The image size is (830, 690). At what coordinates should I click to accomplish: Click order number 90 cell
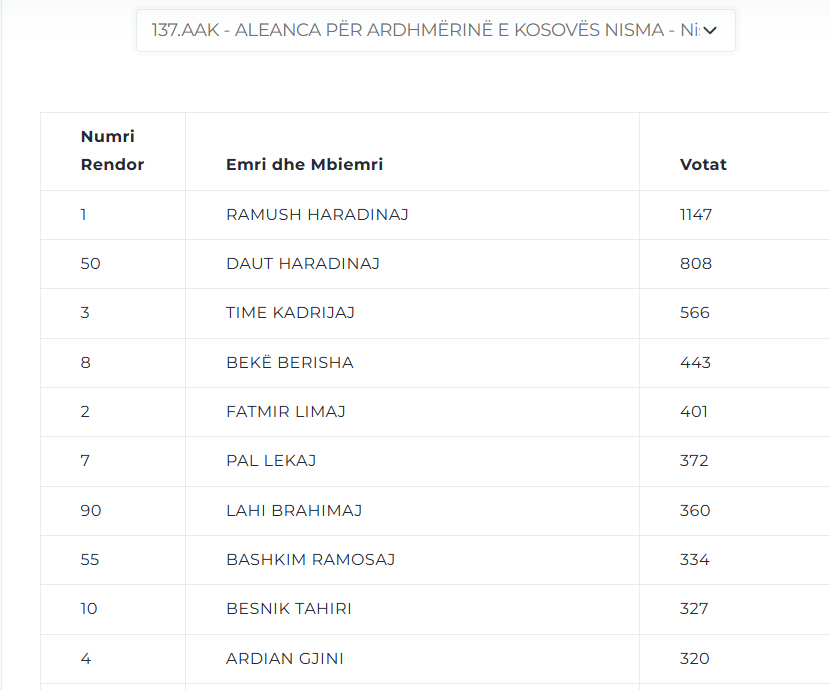click(x=91, y=511)
